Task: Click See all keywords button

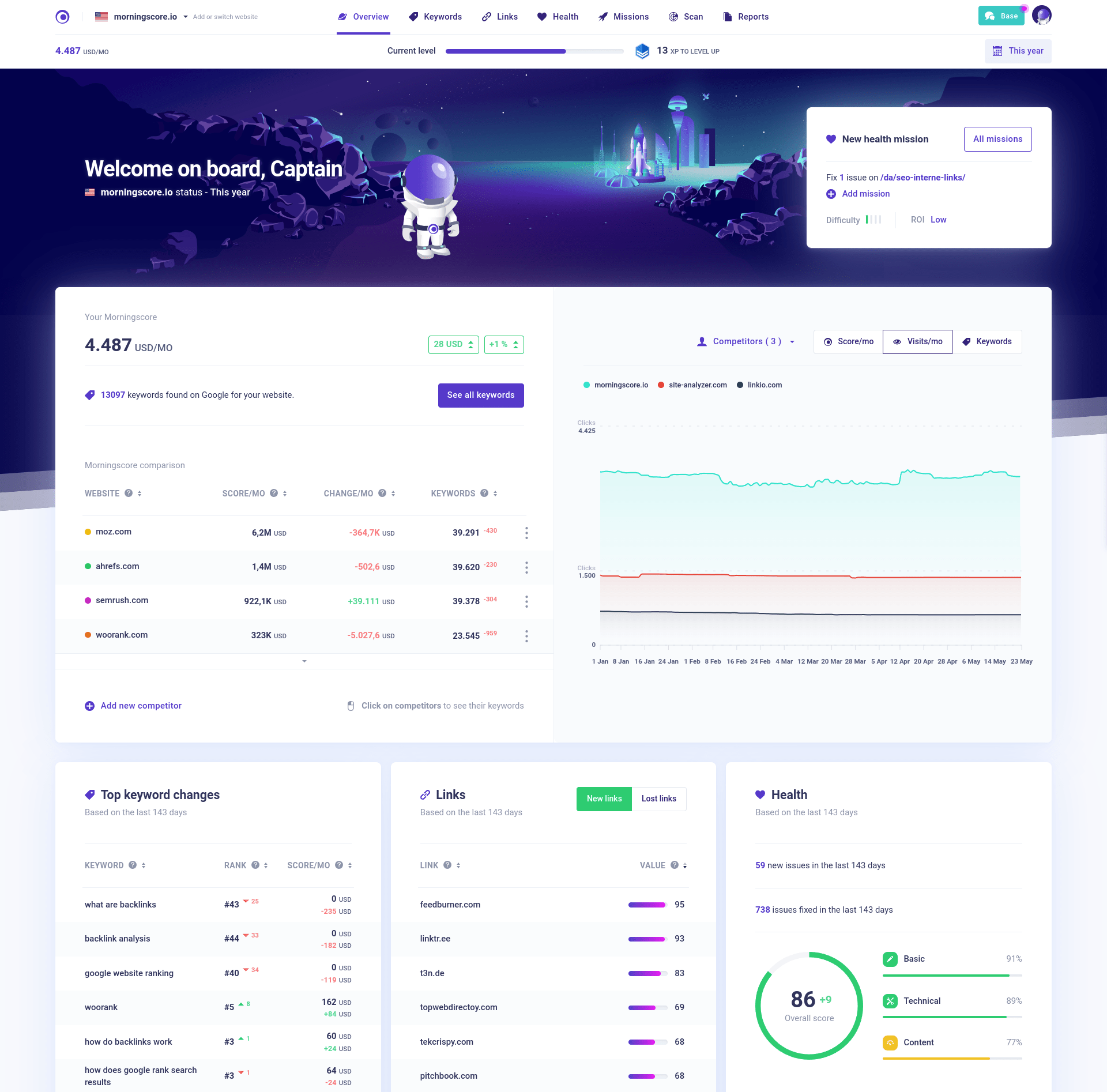Action: (481, 394)
